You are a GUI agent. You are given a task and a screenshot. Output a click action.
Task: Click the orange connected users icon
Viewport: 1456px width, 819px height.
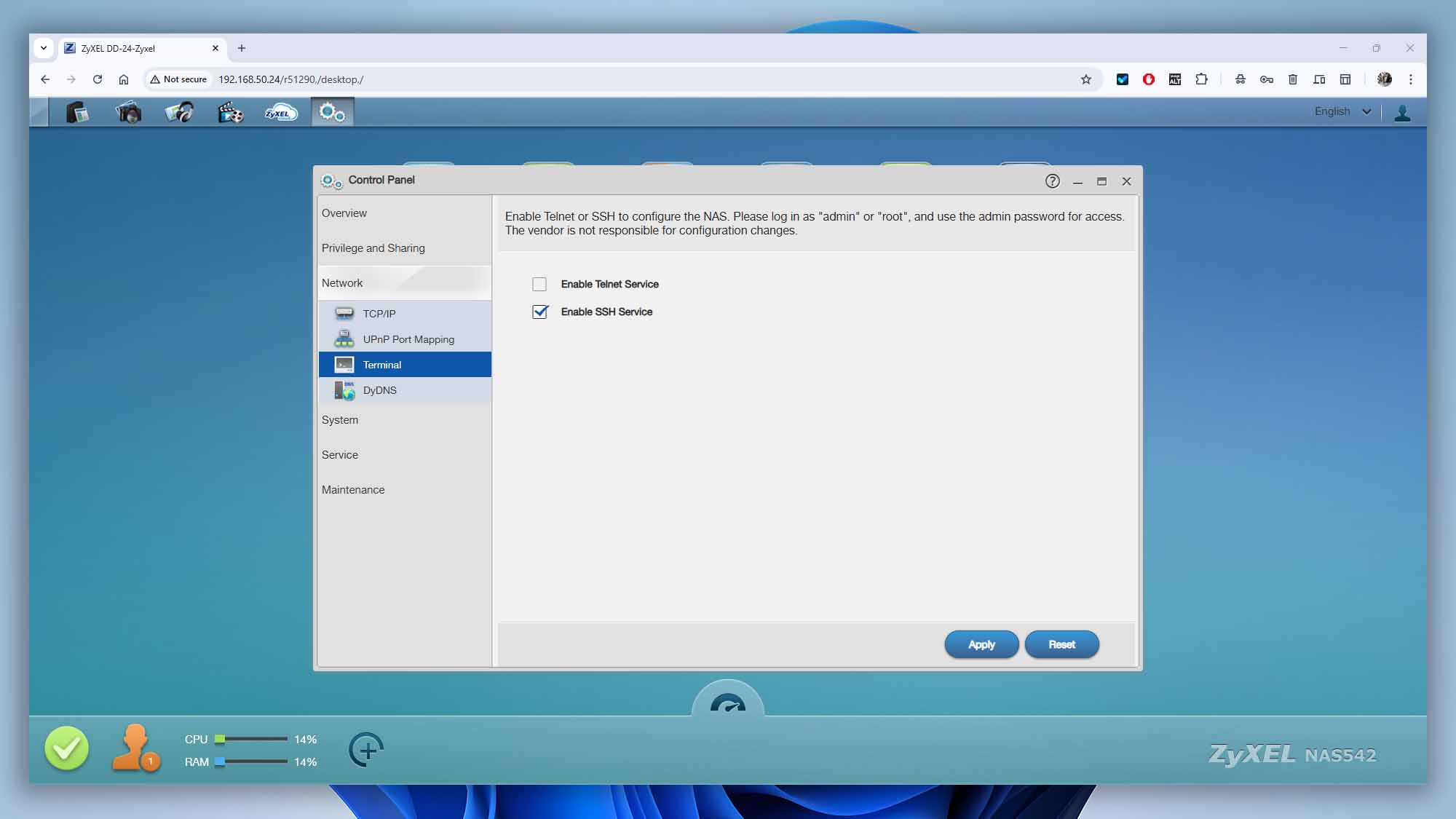click(135, 748)
